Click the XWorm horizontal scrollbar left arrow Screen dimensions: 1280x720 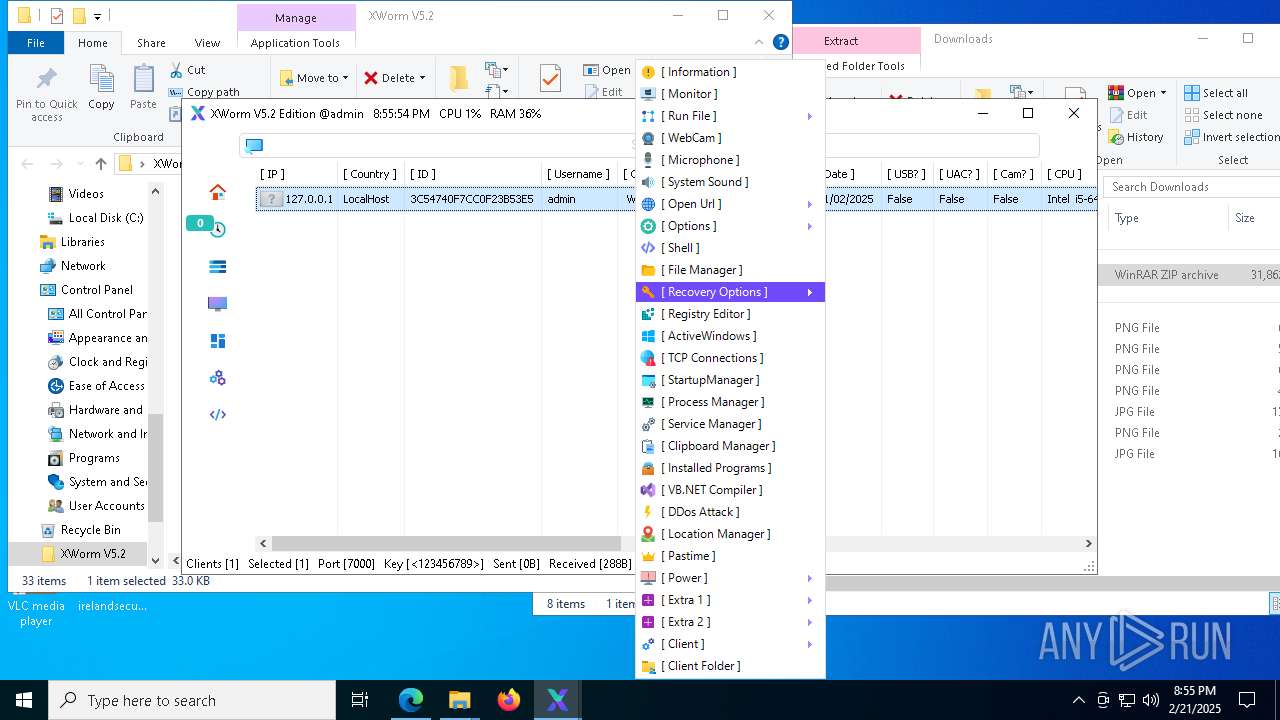click(263, 543)
